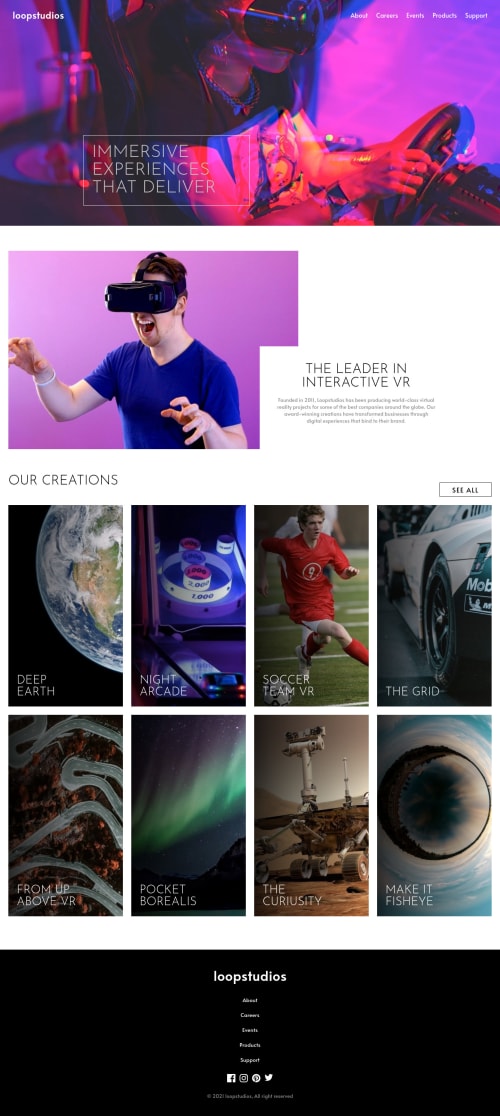500x1116 pixels.
Task: Open Careers in the top navigation
Action: pos(387,16)
